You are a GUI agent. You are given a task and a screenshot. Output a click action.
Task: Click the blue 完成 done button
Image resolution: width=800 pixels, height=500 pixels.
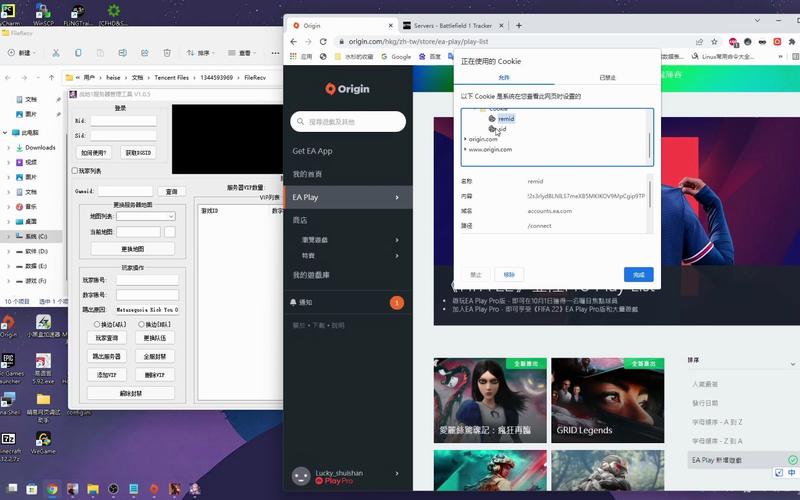pos(638,274)
